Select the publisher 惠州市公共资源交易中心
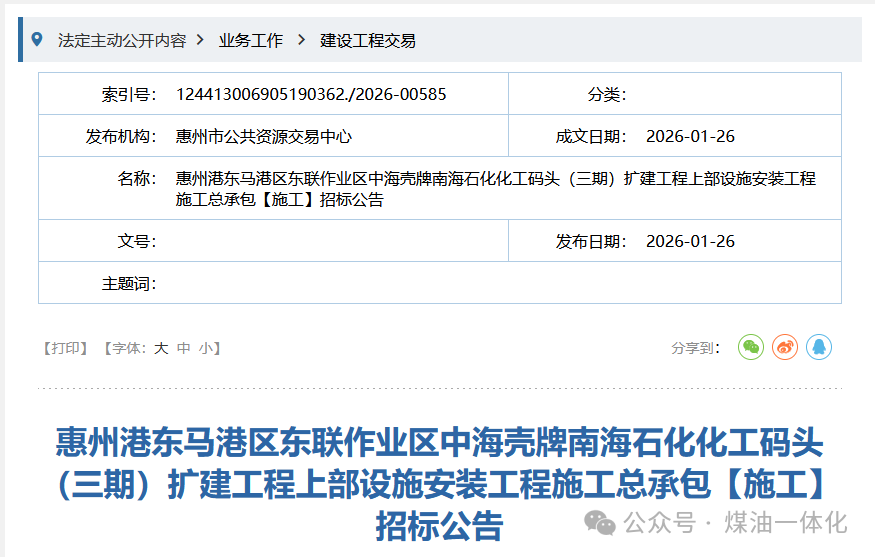This screenshot has width=875, height=557. [x=263, y=137]
